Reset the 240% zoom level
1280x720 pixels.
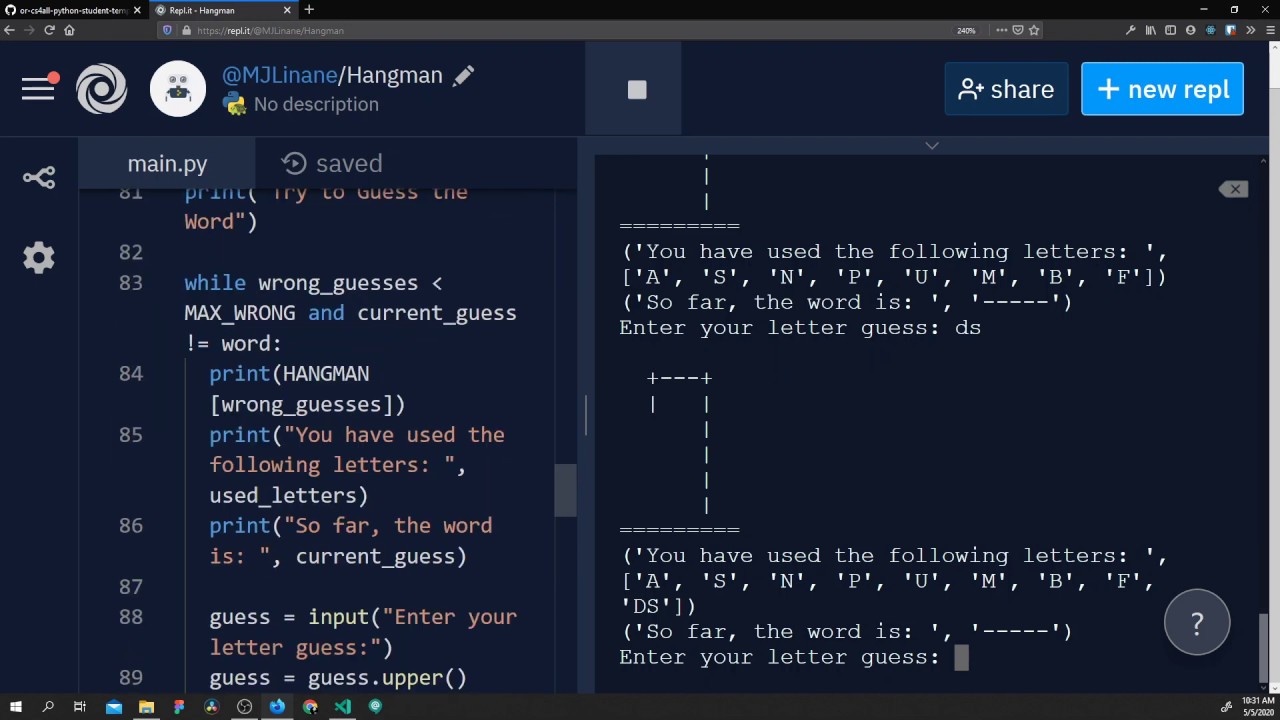966,30
